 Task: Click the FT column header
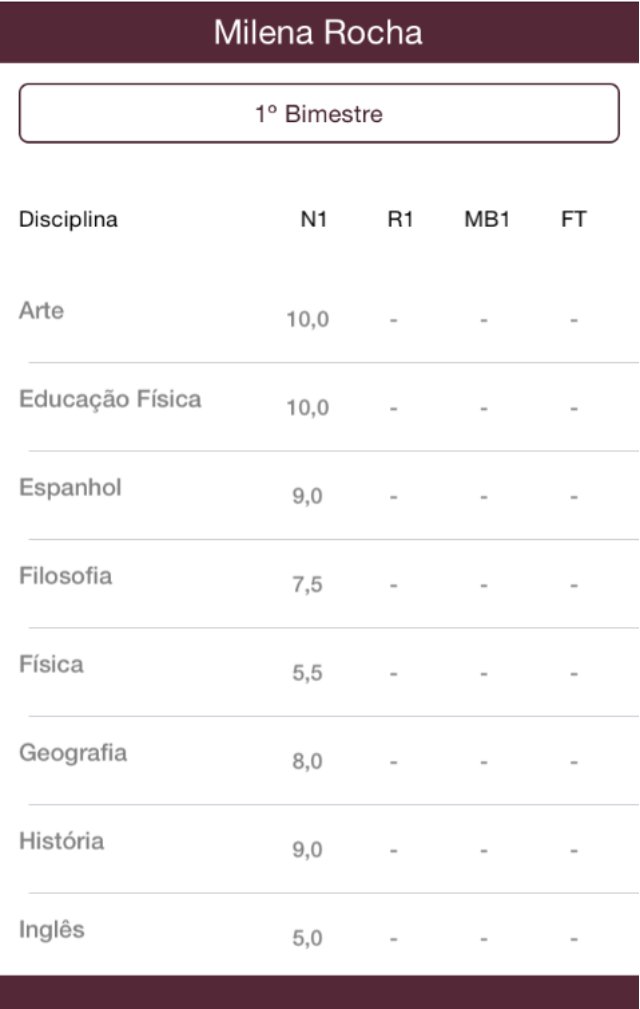tap(574, 220)
